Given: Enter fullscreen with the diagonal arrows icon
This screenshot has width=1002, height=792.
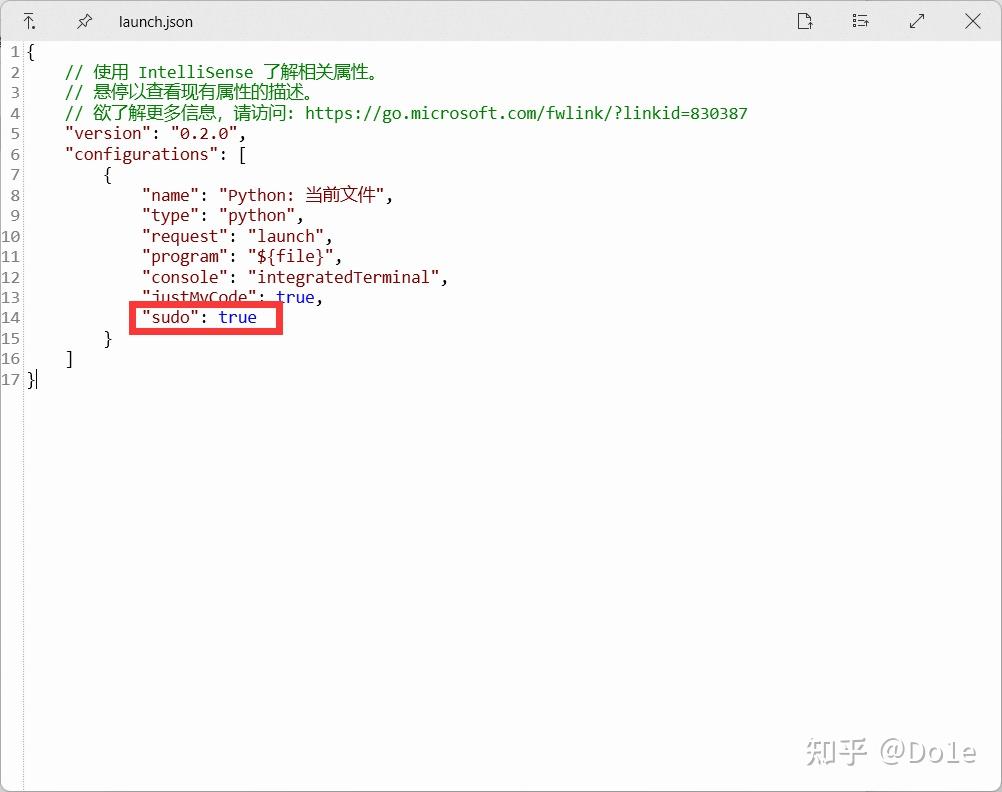Looking at the screenshot, I should click(x=917, y=21).
